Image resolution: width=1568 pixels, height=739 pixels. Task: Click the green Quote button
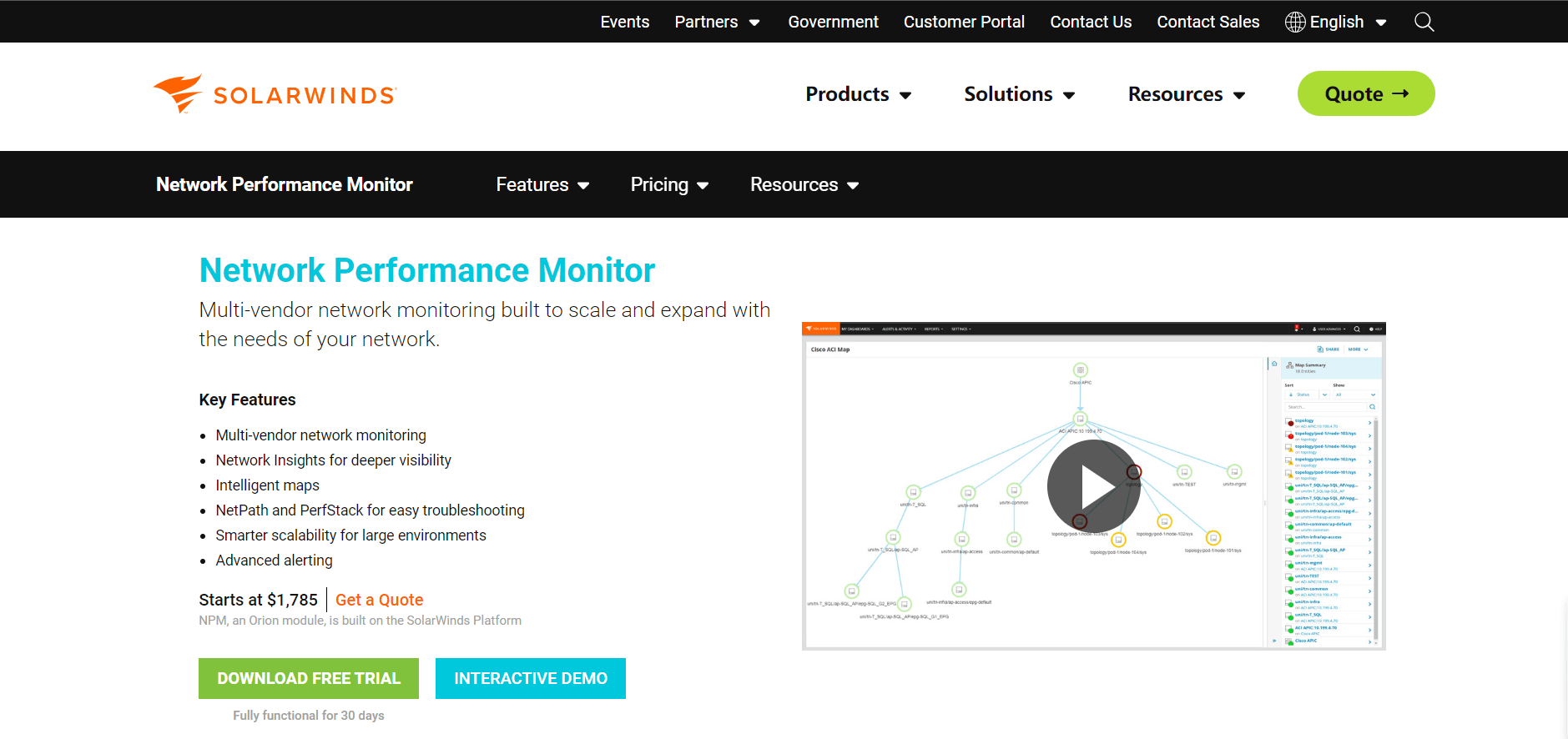point(1365,93)
